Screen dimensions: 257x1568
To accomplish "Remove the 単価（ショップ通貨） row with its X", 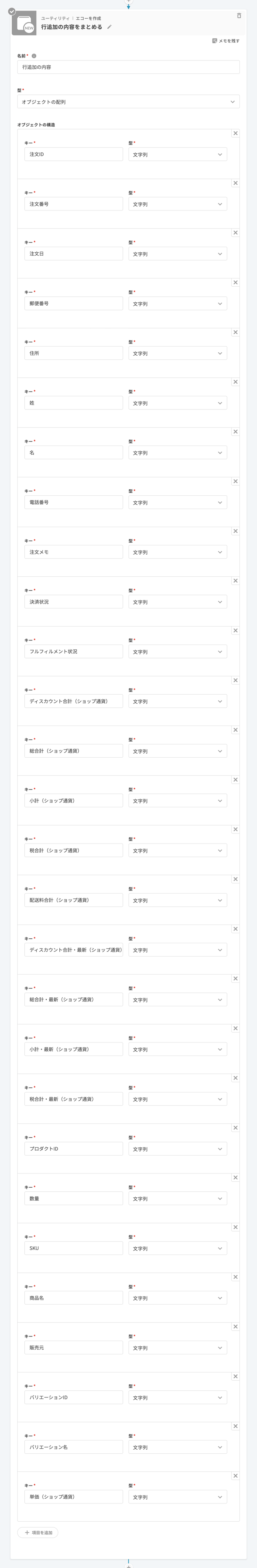I will [235, 1476].
